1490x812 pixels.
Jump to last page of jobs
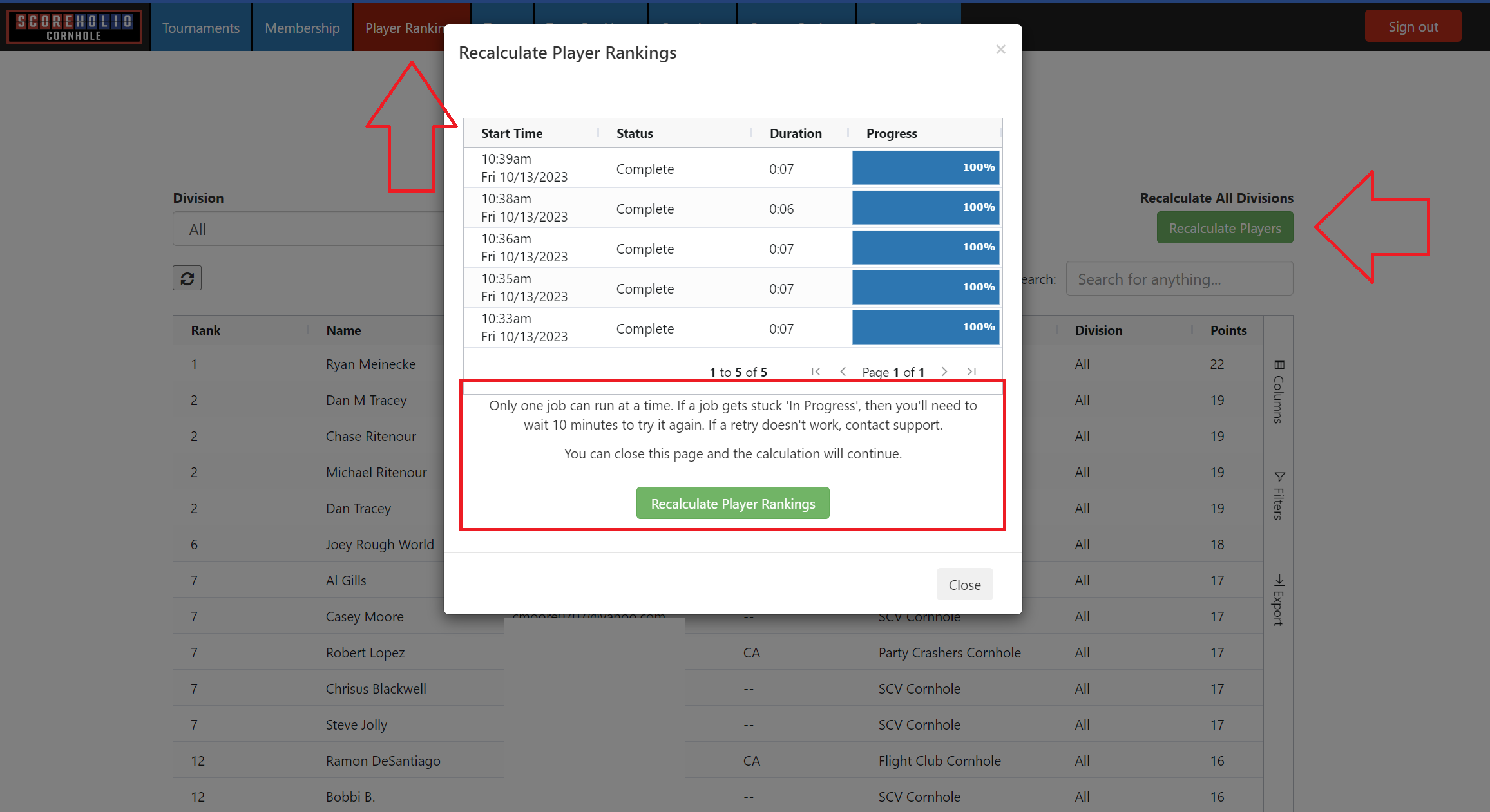pos(971,372)
